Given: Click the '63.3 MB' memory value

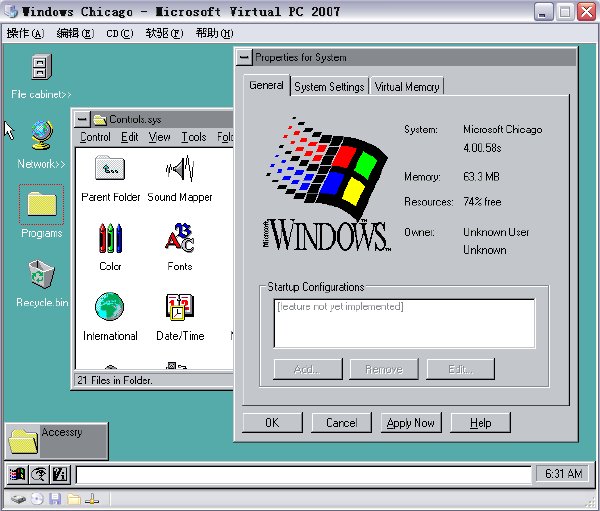Looking at the screenshot, I should coord(481,176).
